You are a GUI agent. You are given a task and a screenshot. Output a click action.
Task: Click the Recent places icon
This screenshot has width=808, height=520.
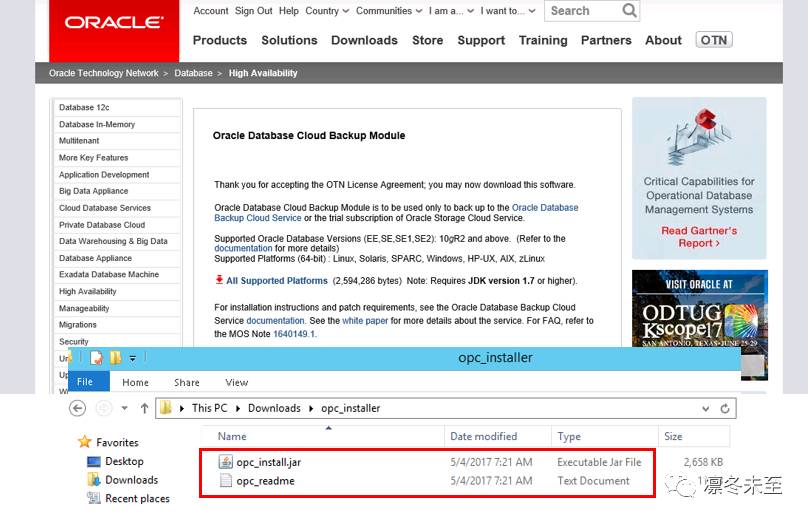pyautogui.click(x=94, y=498)
